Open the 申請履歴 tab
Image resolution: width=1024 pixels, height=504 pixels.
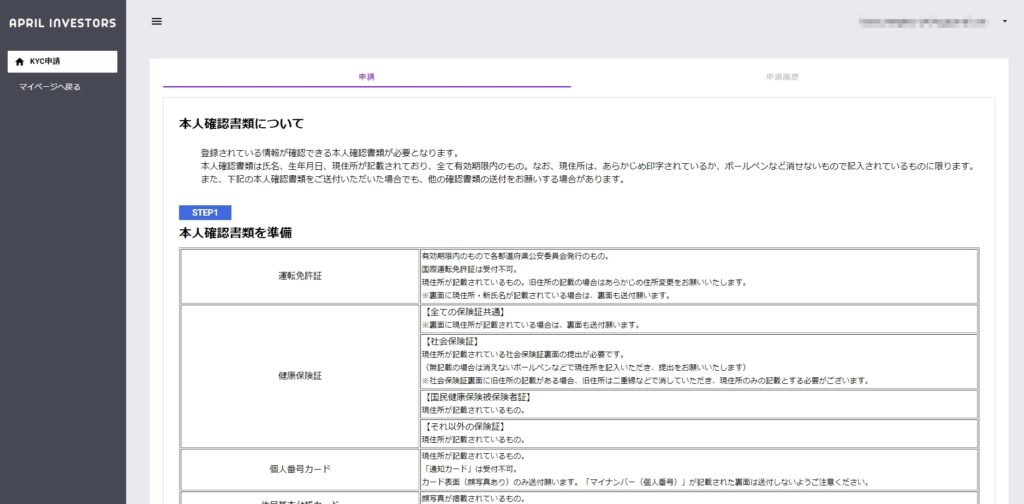(x=782, y=76)
